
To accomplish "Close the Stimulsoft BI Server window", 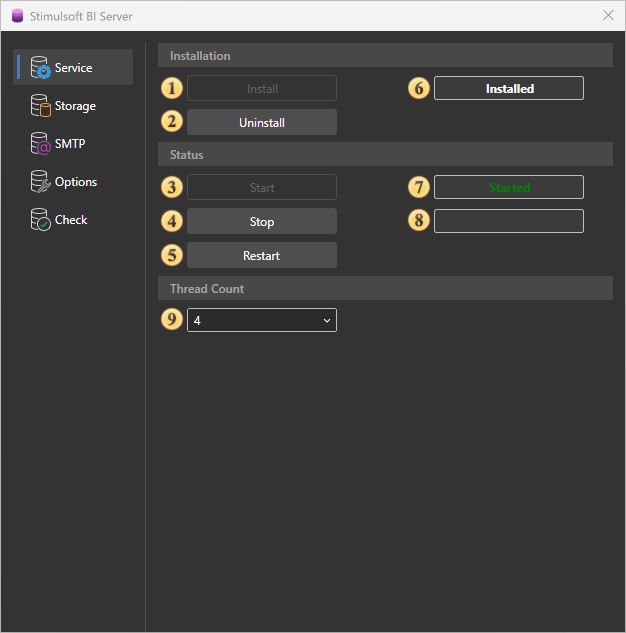I will (608, 15).
